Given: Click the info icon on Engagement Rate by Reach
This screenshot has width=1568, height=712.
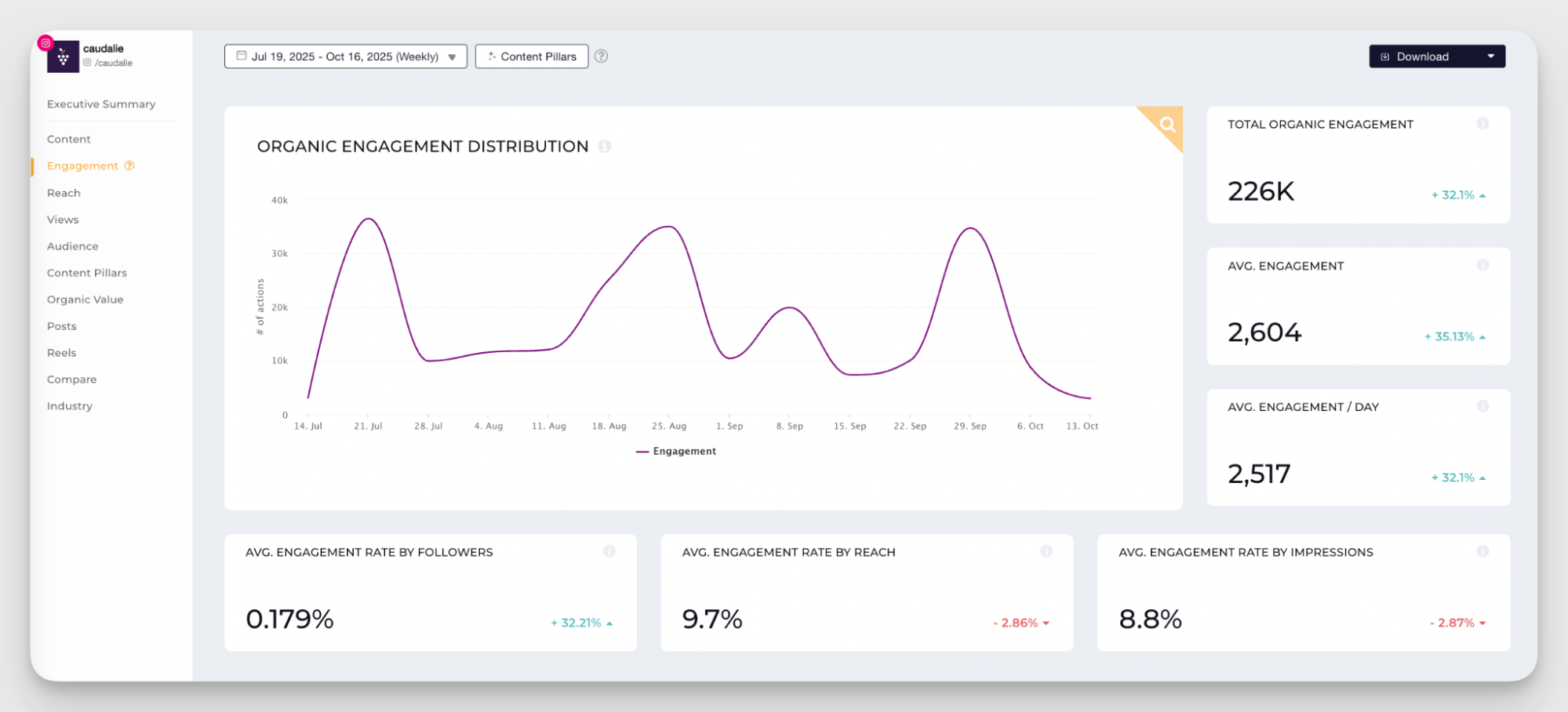Looking at the screenshot, I should click(1047, 550).
